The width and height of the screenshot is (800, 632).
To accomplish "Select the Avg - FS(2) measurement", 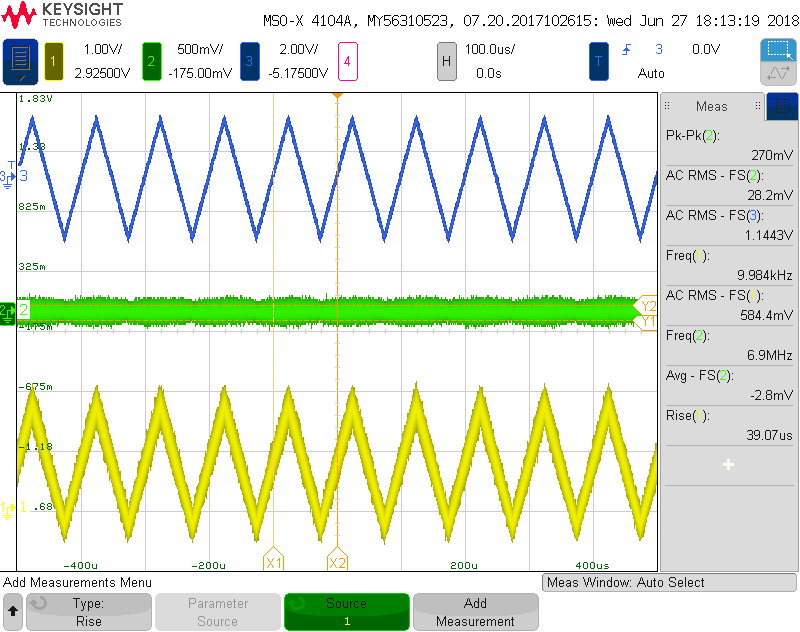I will coord(729,385).
